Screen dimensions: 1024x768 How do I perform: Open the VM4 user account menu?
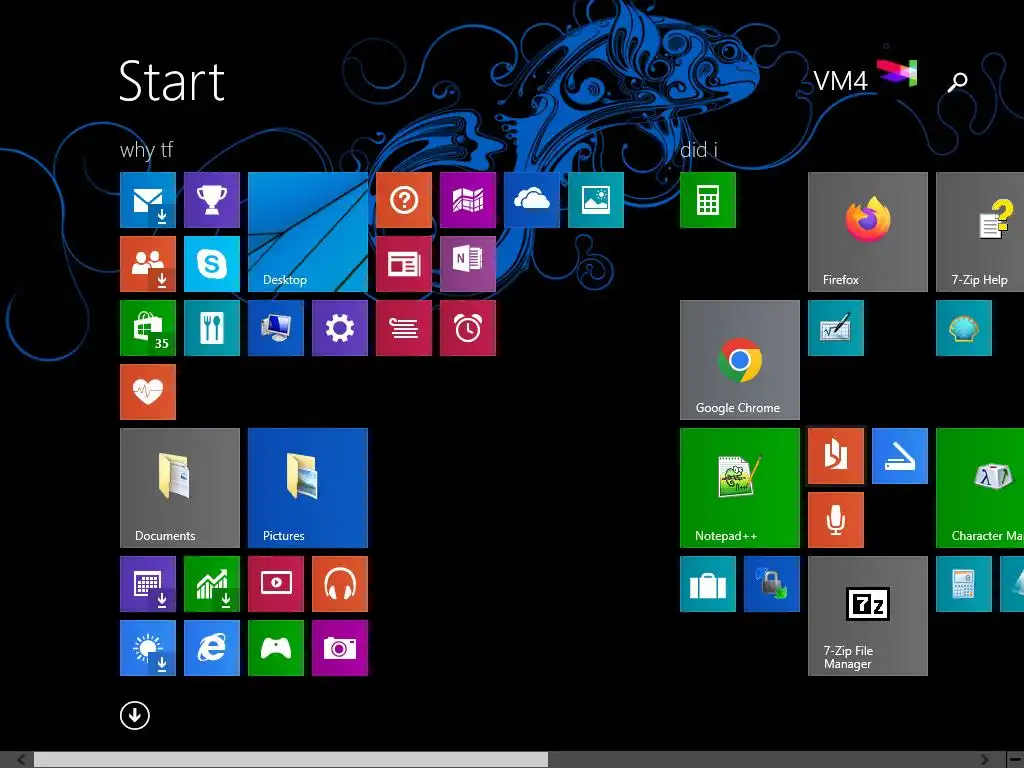tap(865, 78)
